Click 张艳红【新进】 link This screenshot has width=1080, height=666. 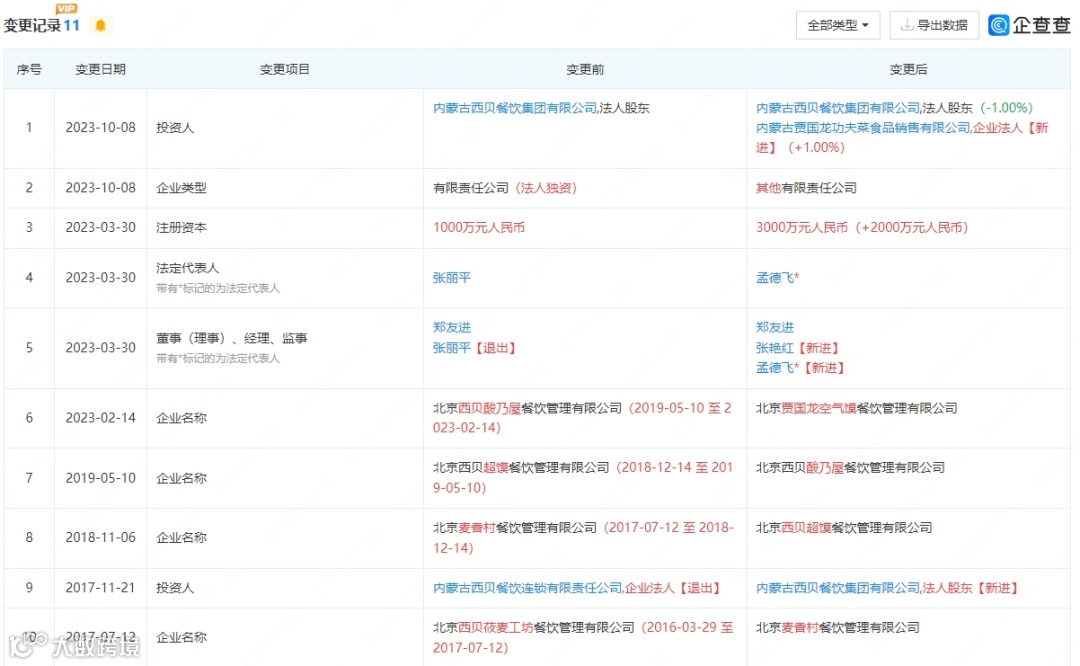click(x=798, y=348)
